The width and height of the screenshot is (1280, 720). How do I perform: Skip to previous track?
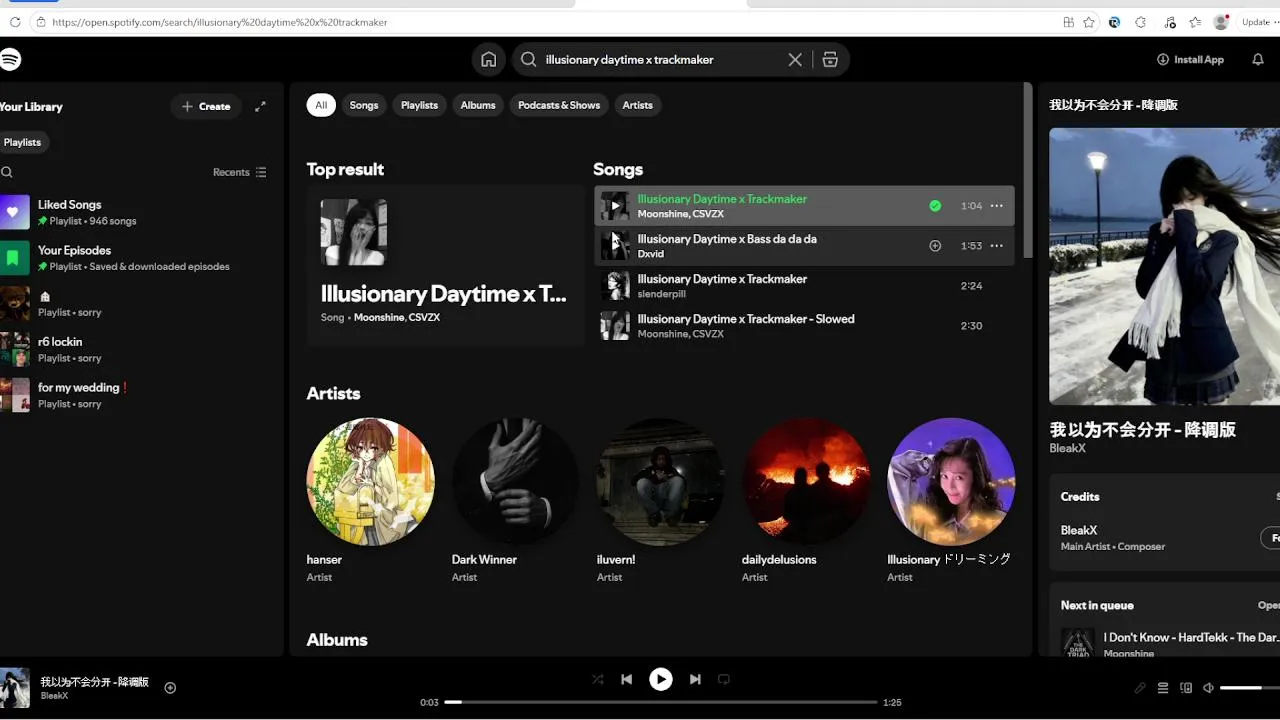pyautogui.click(x=627, y=679)
